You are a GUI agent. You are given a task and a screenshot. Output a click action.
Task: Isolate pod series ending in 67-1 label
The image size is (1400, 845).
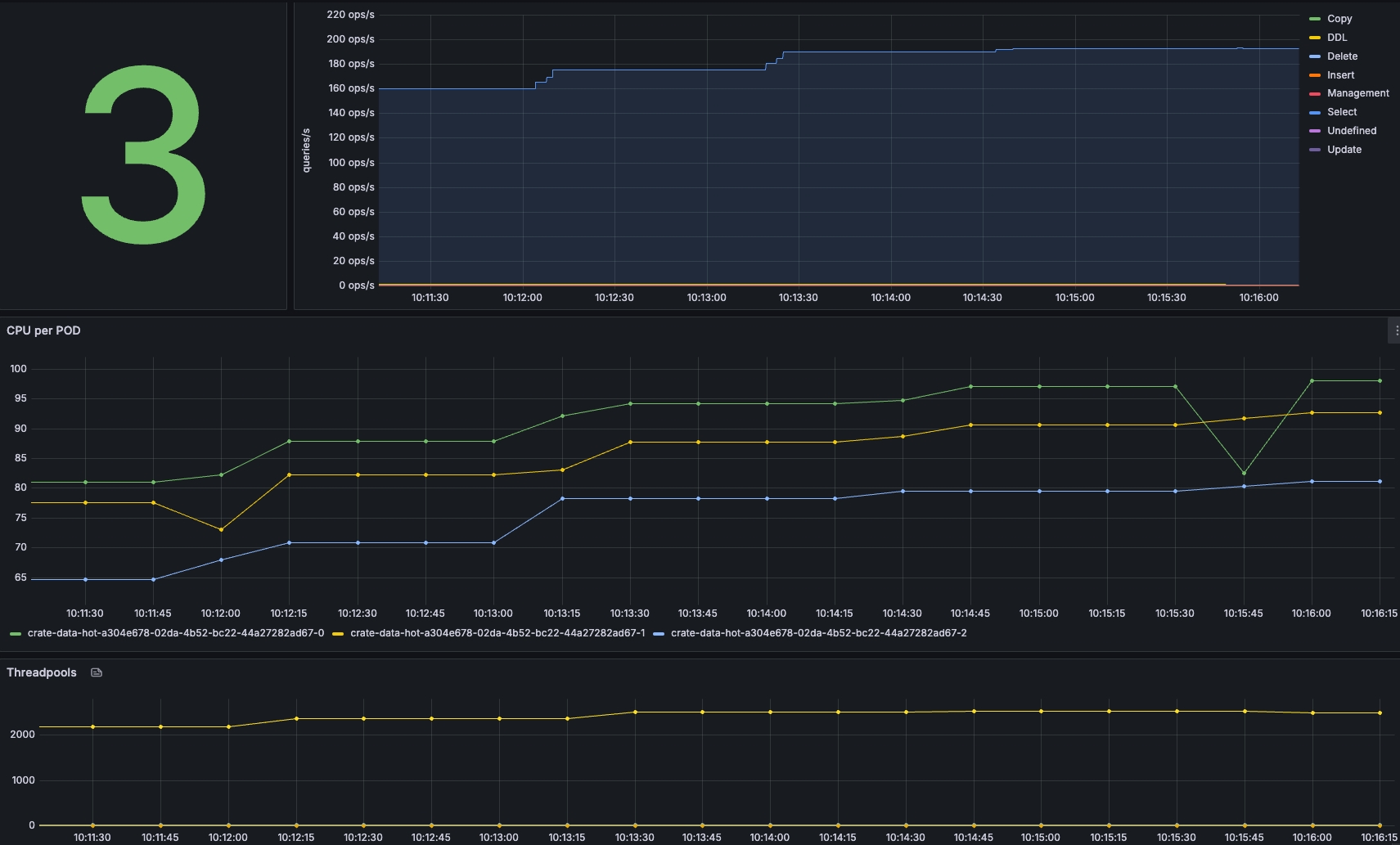497,633
